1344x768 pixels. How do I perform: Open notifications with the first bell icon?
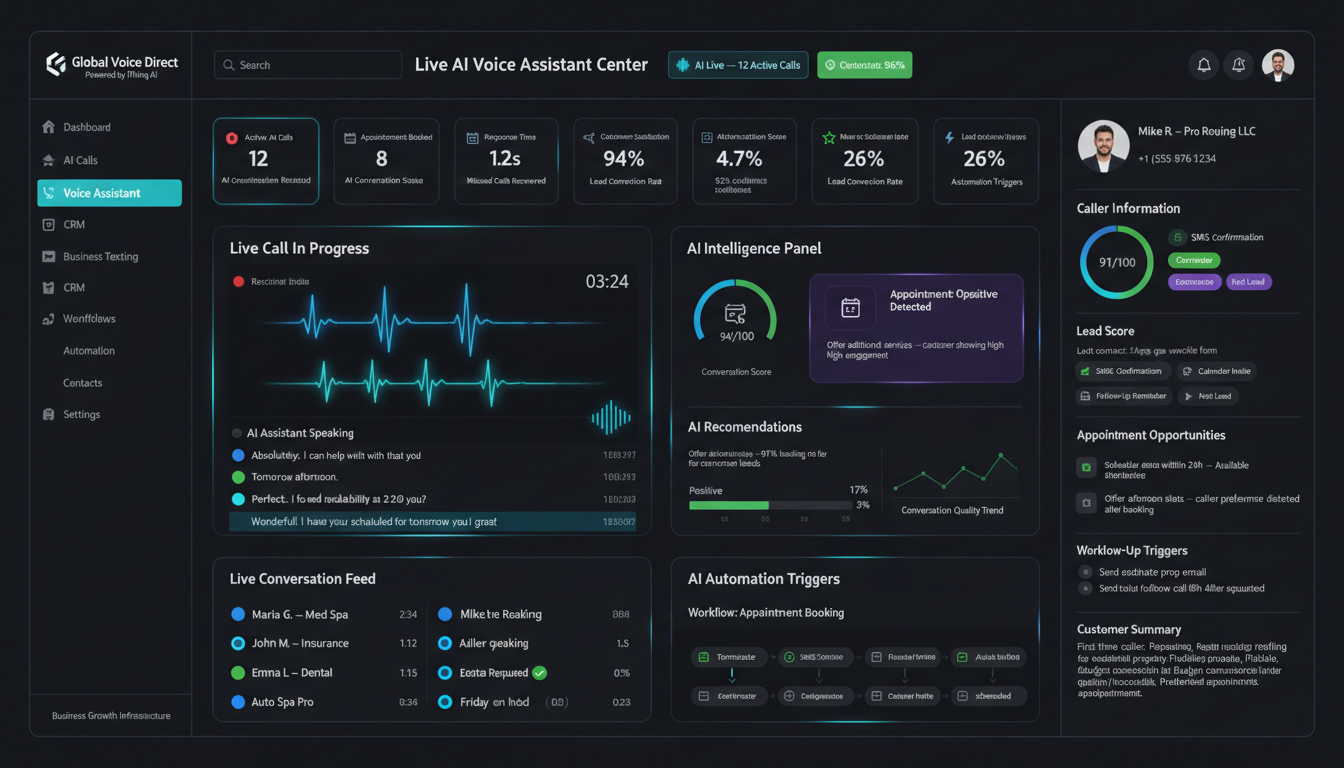click(1204, 65)
